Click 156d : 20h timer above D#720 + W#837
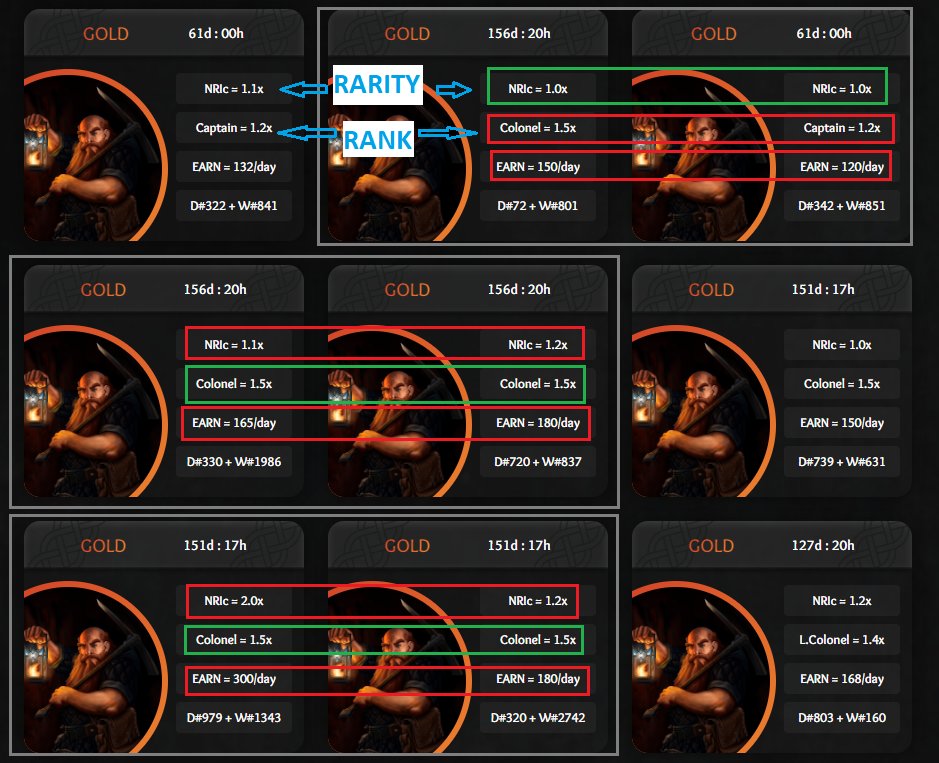This screenshot has height=763, width=939. click(x=519, y=289)
